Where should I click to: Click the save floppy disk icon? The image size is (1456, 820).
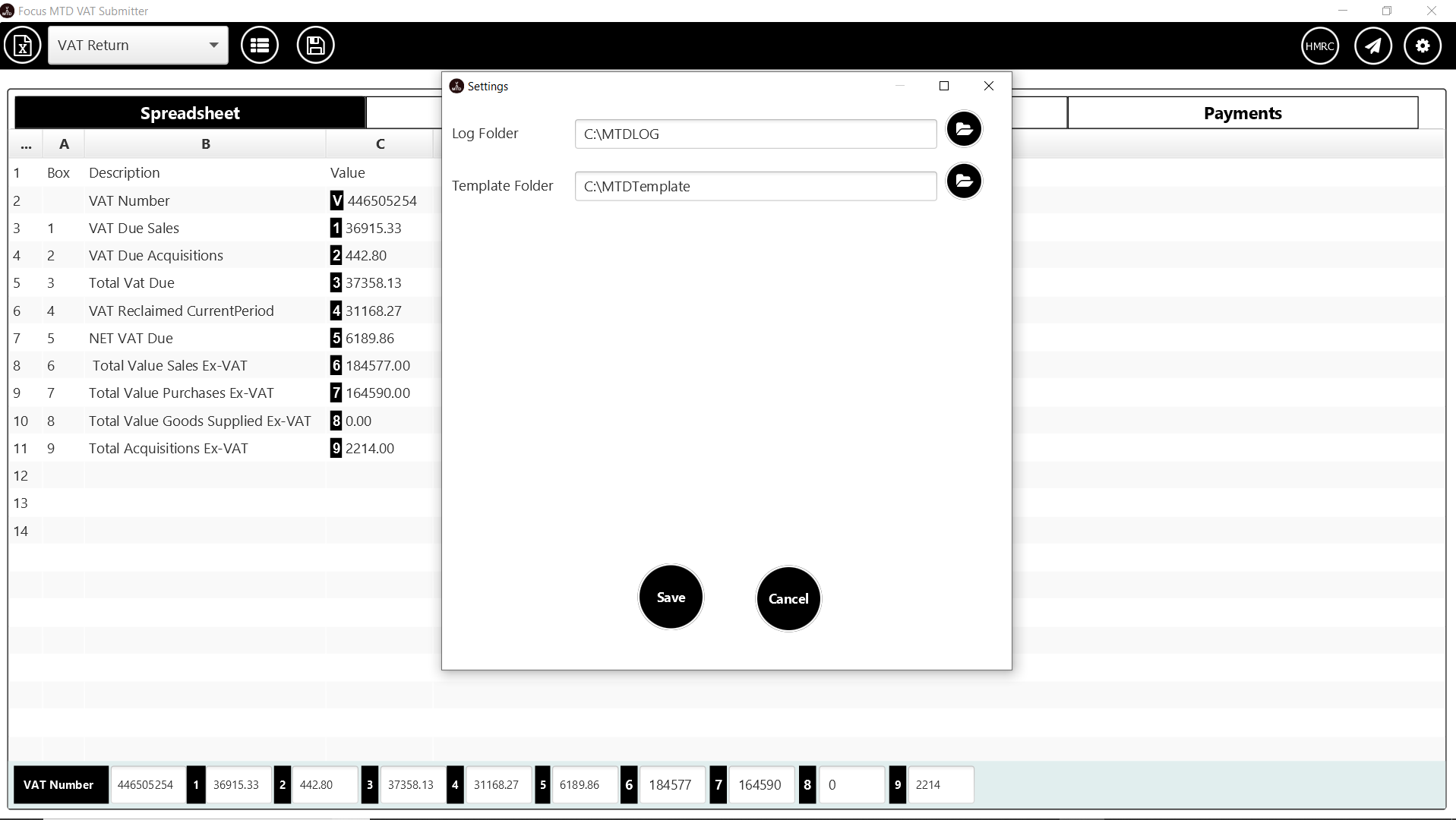tap(315, 46)
